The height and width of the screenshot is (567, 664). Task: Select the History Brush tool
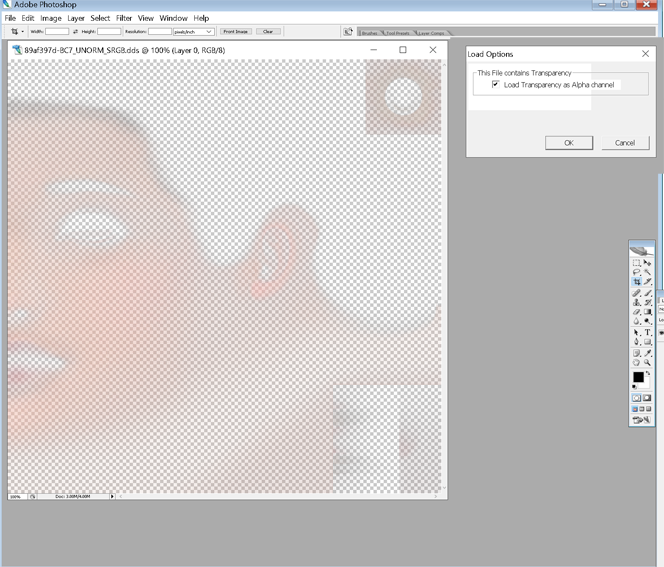(647, 302)
